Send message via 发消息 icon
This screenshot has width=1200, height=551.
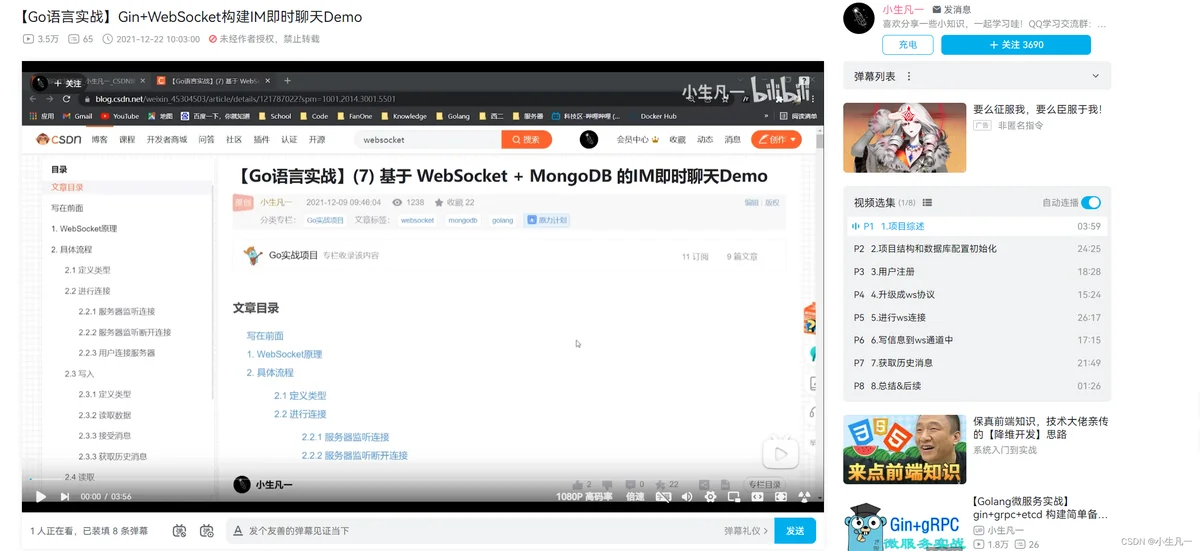click(951, 9)
